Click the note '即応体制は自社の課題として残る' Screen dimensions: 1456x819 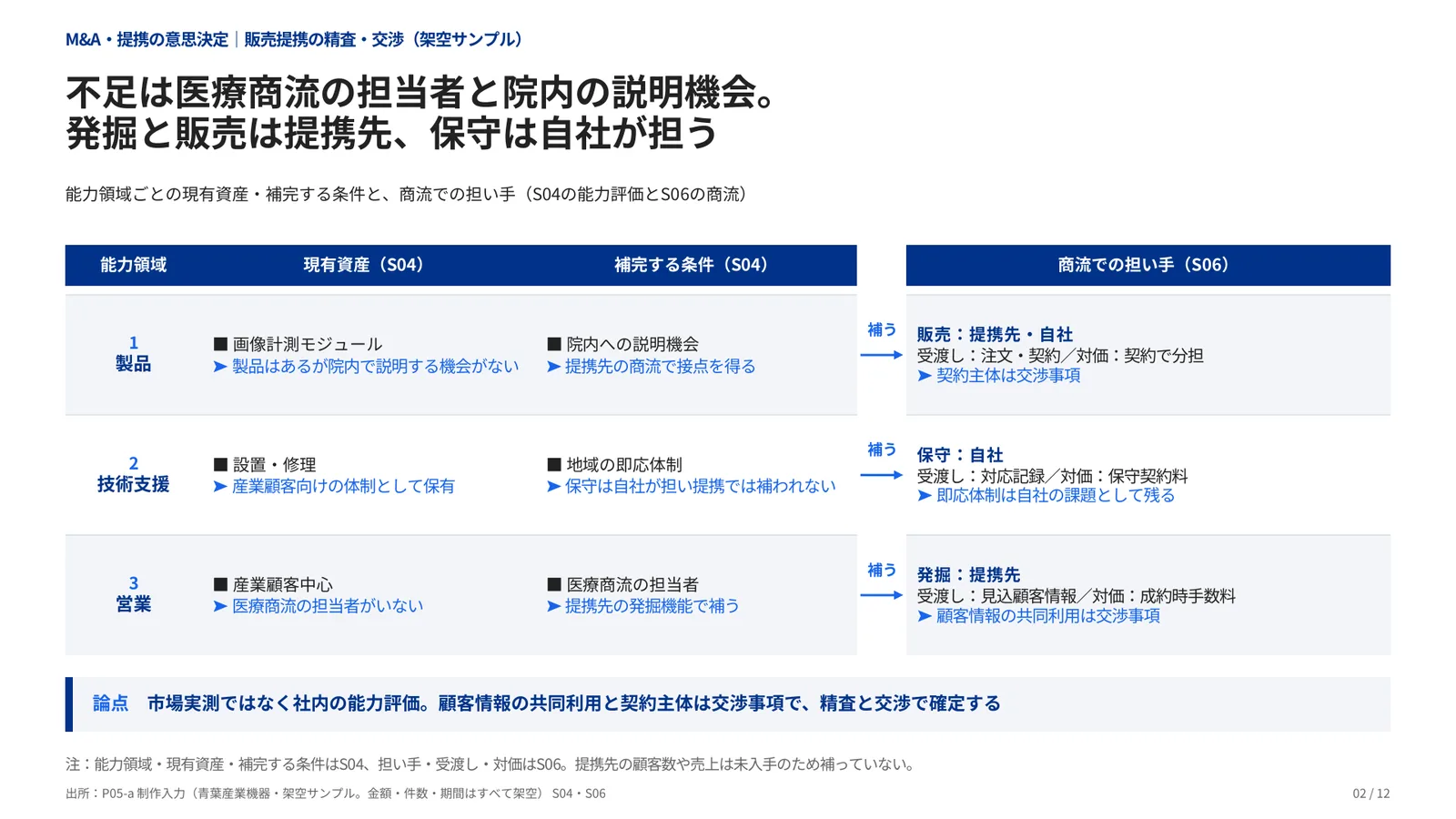pyautogui.click(x=1046, y=495)
